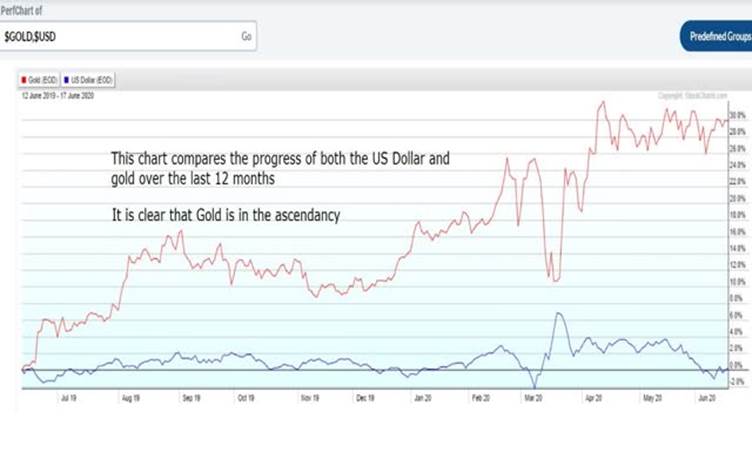Open the Predefined Groups menu
Viewport: 752px width, 452px height.
coord(719,36)
